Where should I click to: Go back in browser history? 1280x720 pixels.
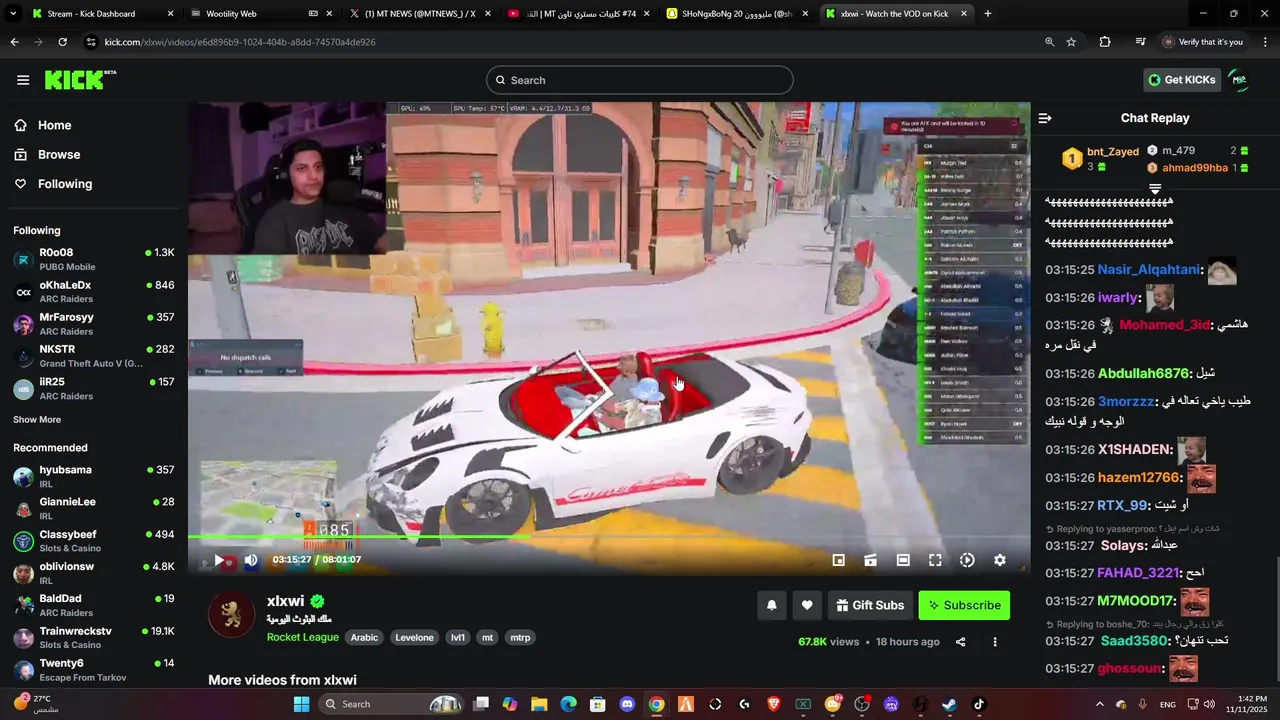14,42
